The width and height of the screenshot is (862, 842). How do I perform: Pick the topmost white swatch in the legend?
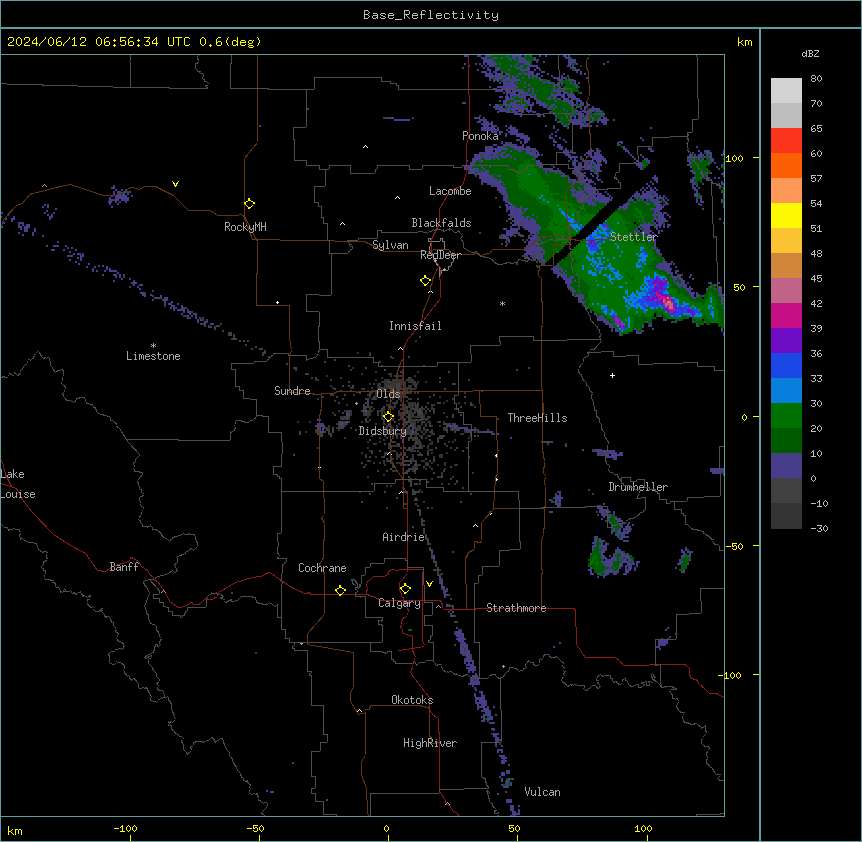(x=786, y=91)
